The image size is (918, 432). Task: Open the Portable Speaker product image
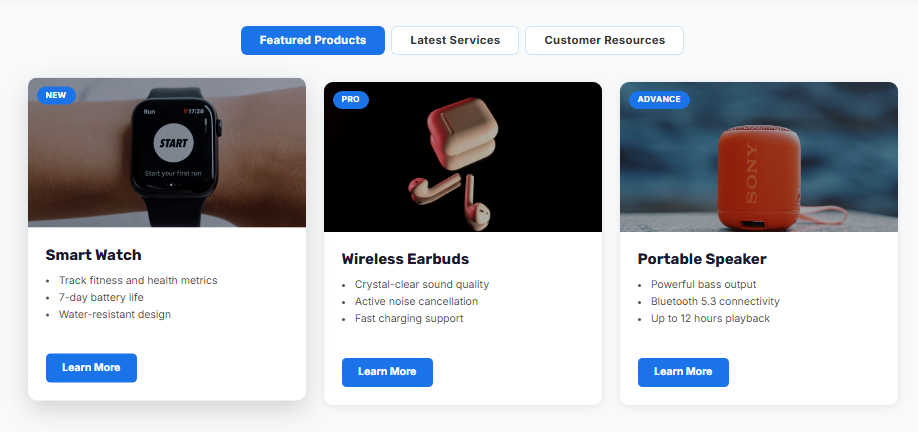(759, 157)
